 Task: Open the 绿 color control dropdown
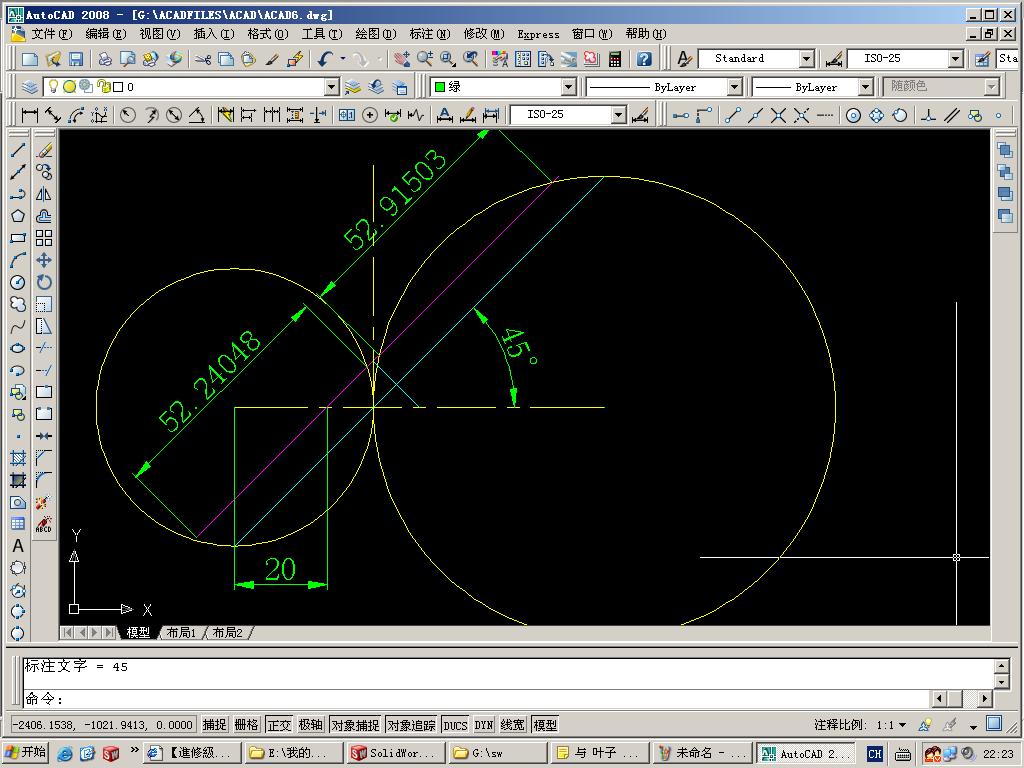coord(569,87)
